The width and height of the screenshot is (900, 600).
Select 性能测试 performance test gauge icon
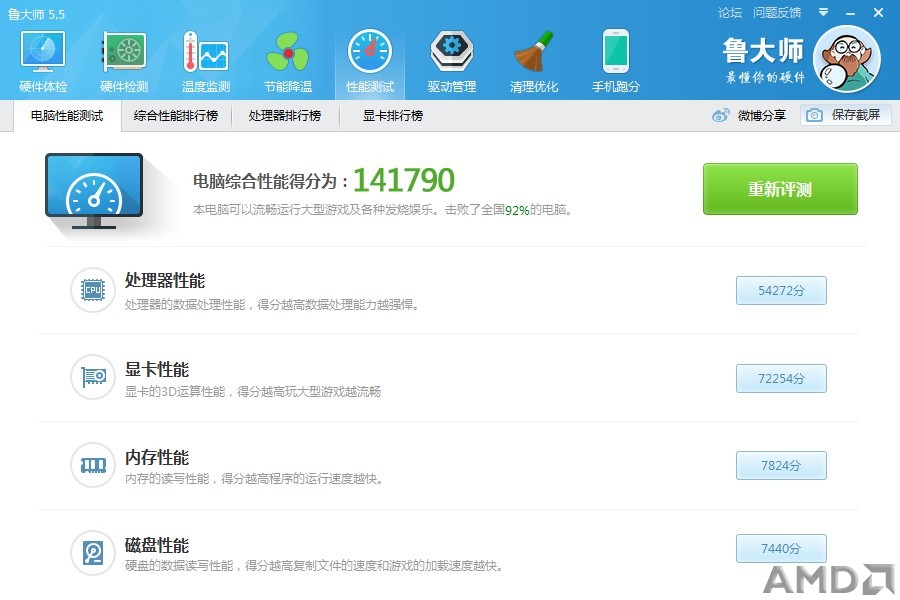370,52
